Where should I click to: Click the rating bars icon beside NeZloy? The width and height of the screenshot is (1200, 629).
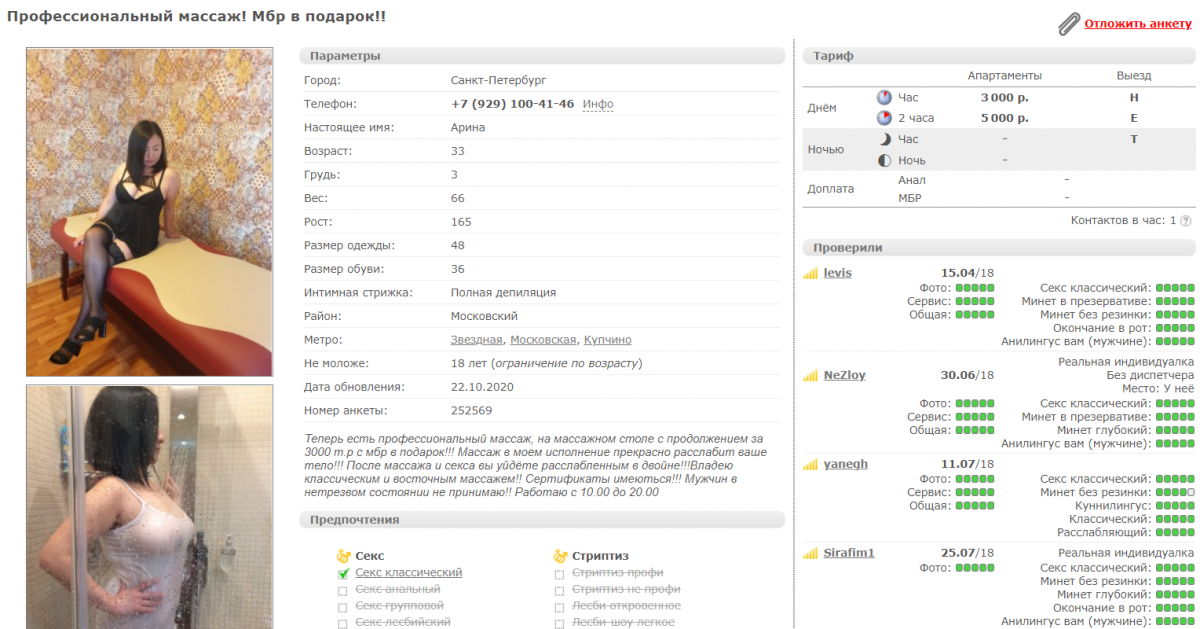coord(811,376)
